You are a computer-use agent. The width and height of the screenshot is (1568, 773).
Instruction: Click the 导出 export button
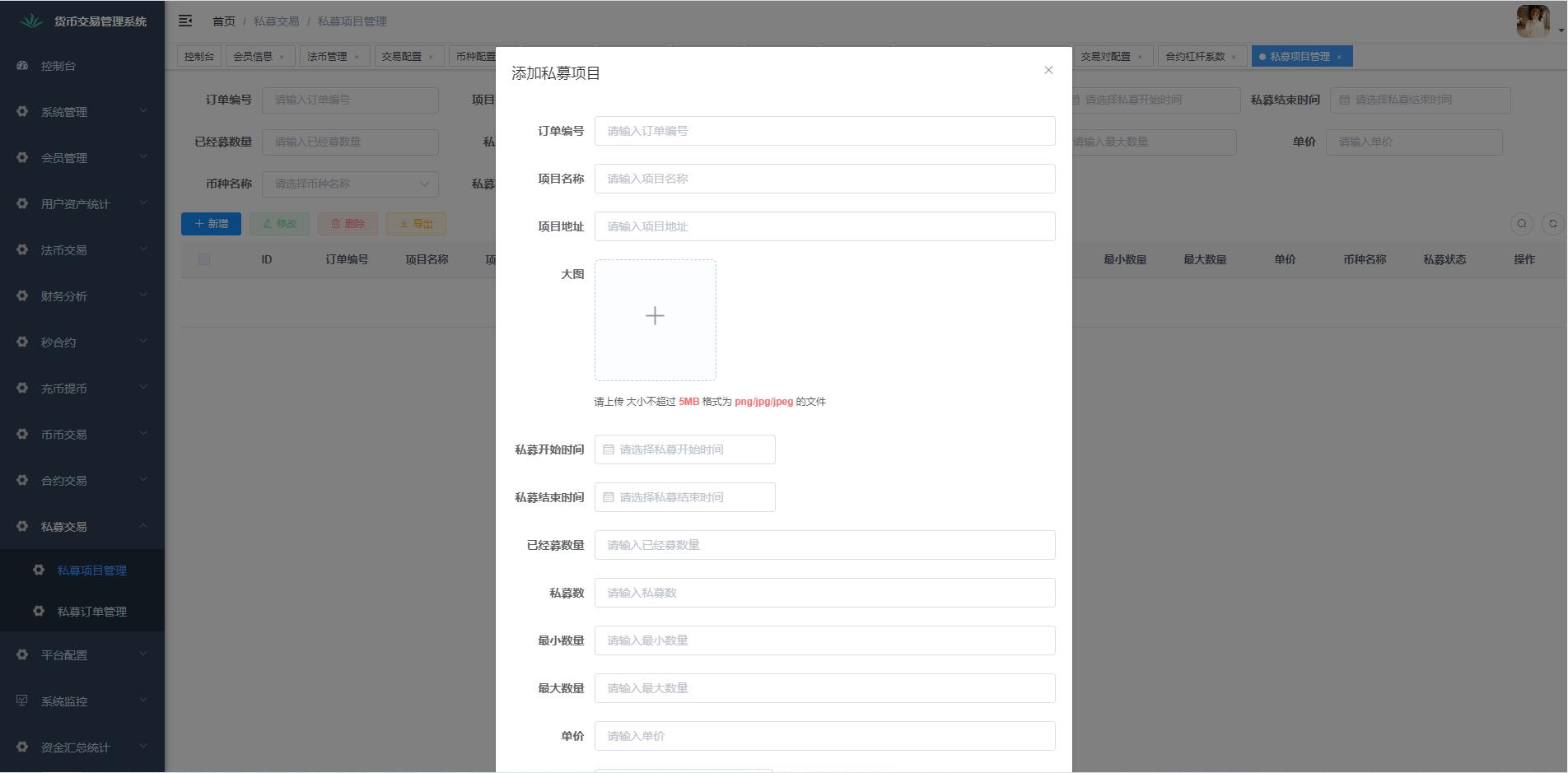[416, 223]
